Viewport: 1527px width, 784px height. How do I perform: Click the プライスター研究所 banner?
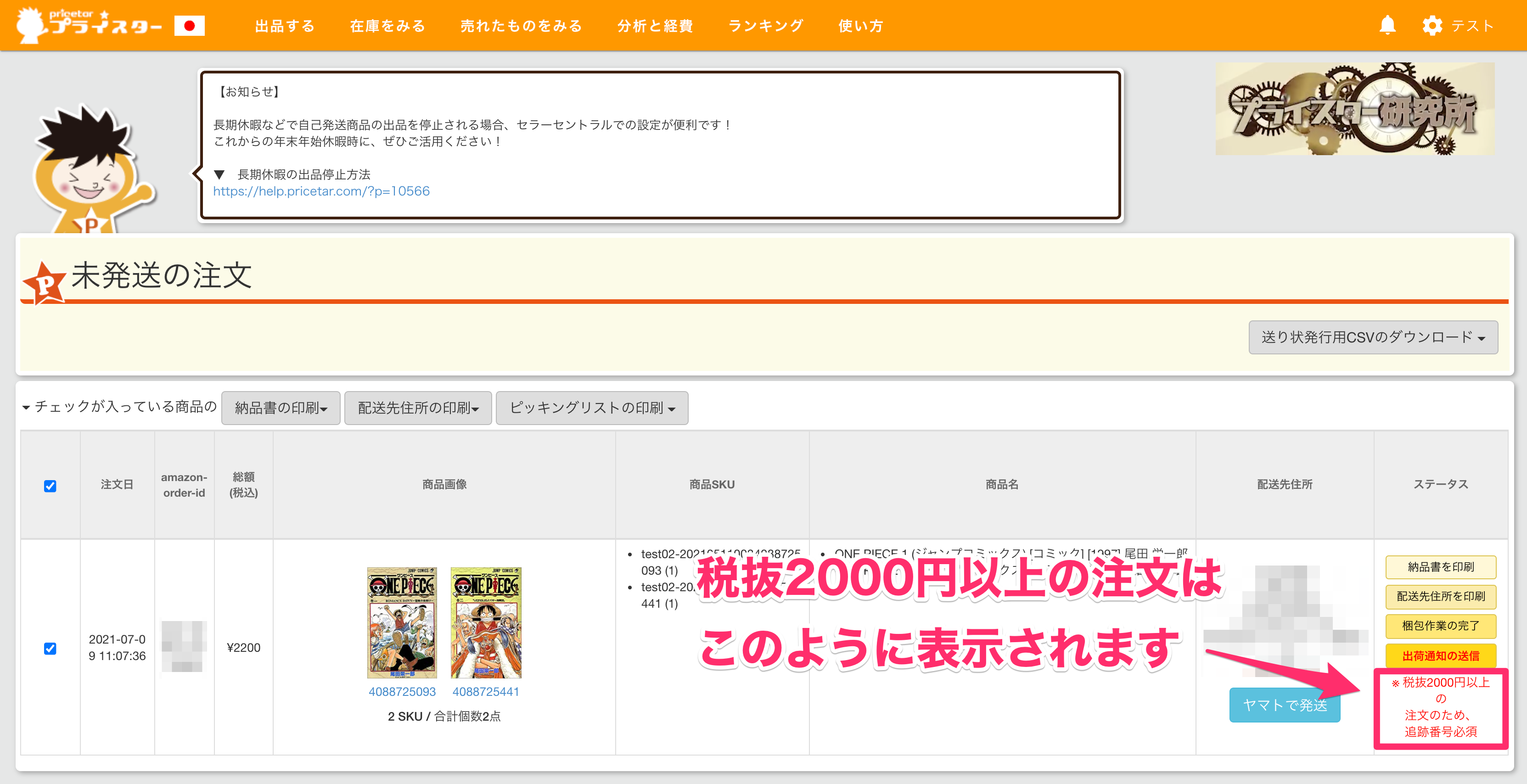pos(1354,109)
